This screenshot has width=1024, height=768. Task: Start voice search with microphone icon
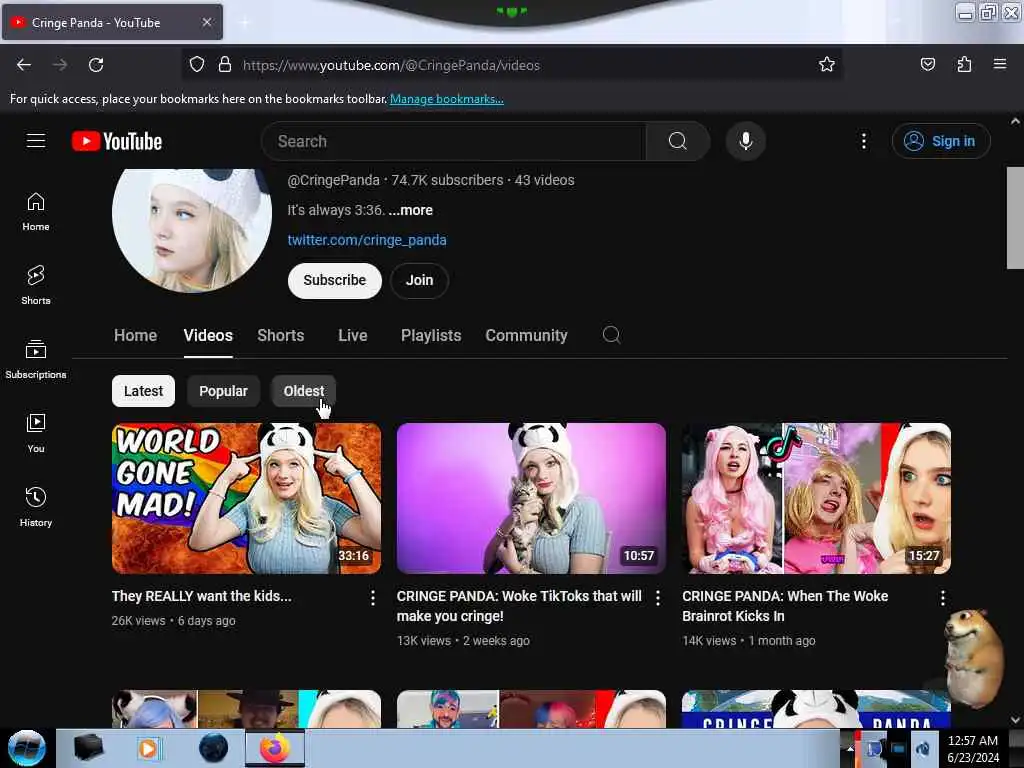745,141
